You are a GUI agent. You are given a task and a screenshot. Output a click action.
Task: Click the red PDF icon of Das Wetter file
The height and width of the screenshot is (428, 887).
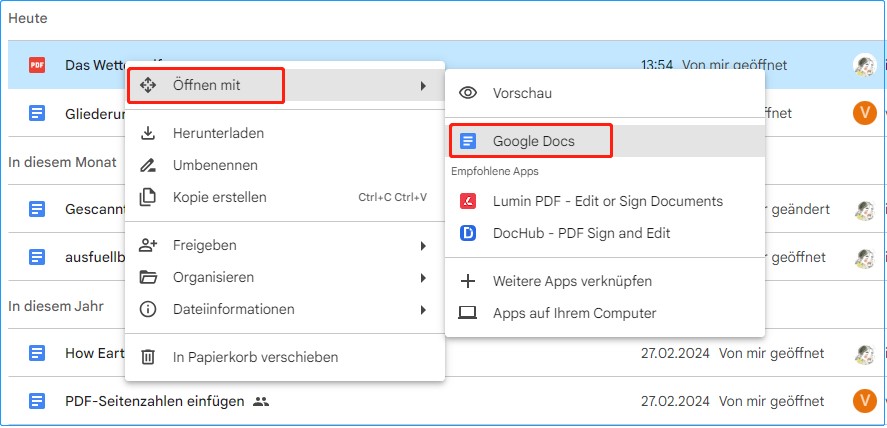point(37,65)
